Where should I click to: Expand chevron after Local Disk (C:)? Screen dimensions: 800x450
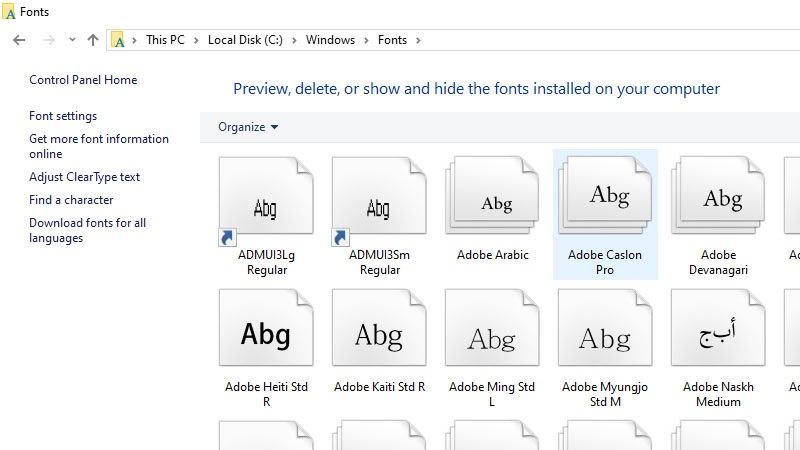coord(294,40)
